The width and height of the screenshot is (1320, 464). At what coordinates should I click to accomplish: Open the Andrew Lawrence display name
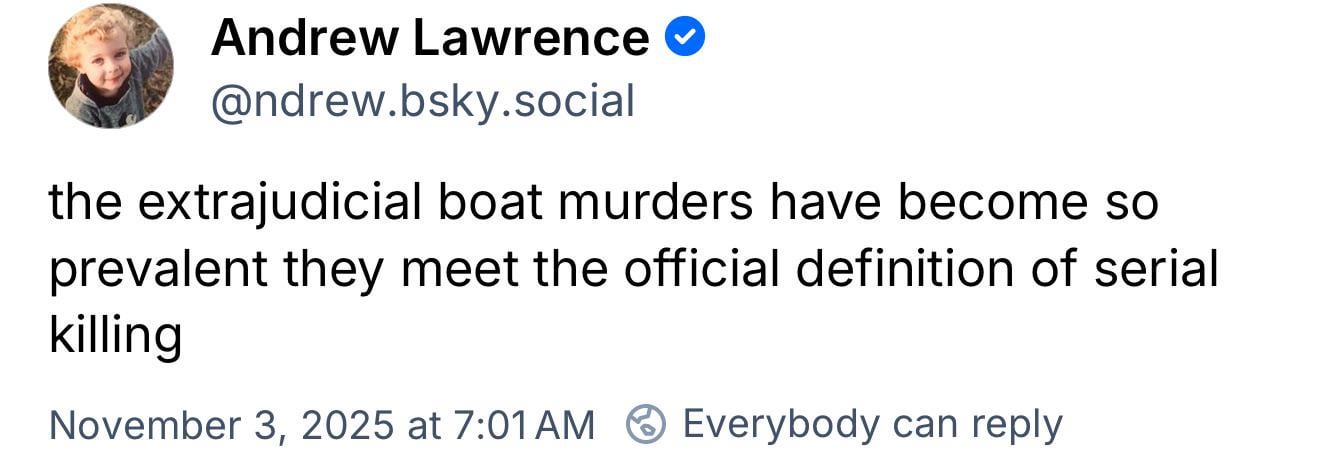click(x=430, y=38)
